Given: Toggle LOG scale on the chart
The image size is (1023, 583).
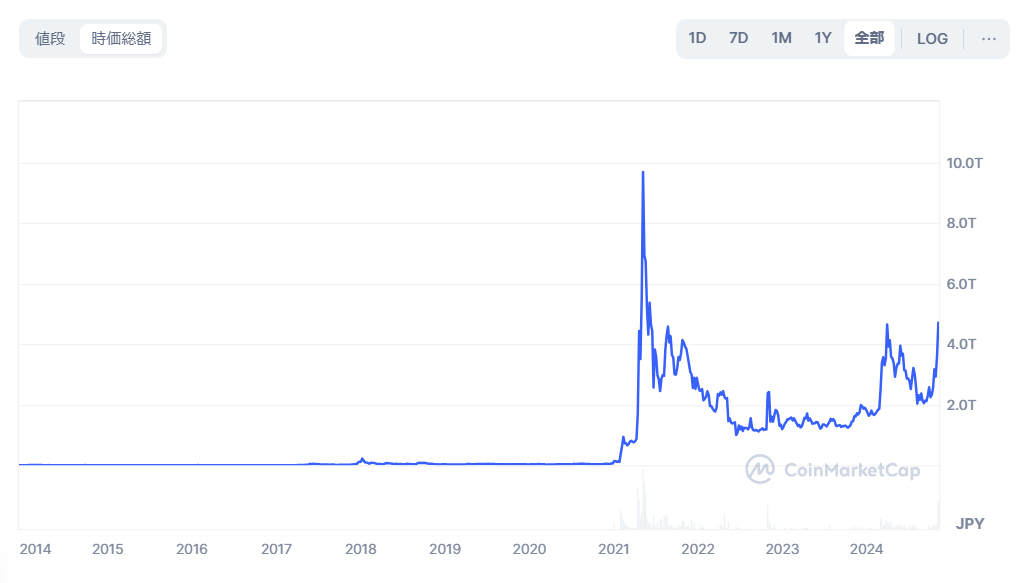Looking at the screenshot, I should pyautogui.click(x=932, y=39).
